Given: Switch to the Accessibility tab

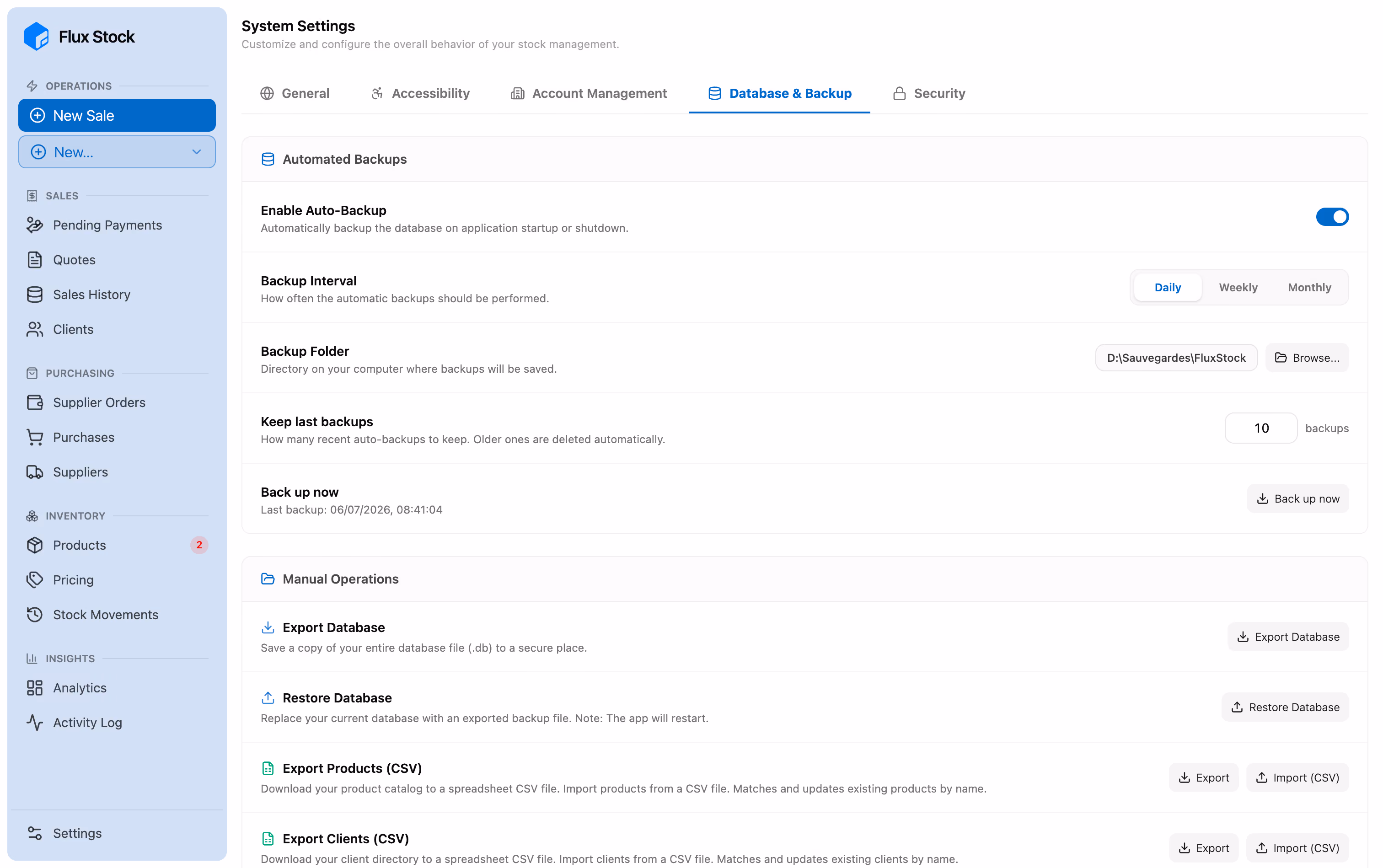Looking at the screenshot, I should point(421,94).
